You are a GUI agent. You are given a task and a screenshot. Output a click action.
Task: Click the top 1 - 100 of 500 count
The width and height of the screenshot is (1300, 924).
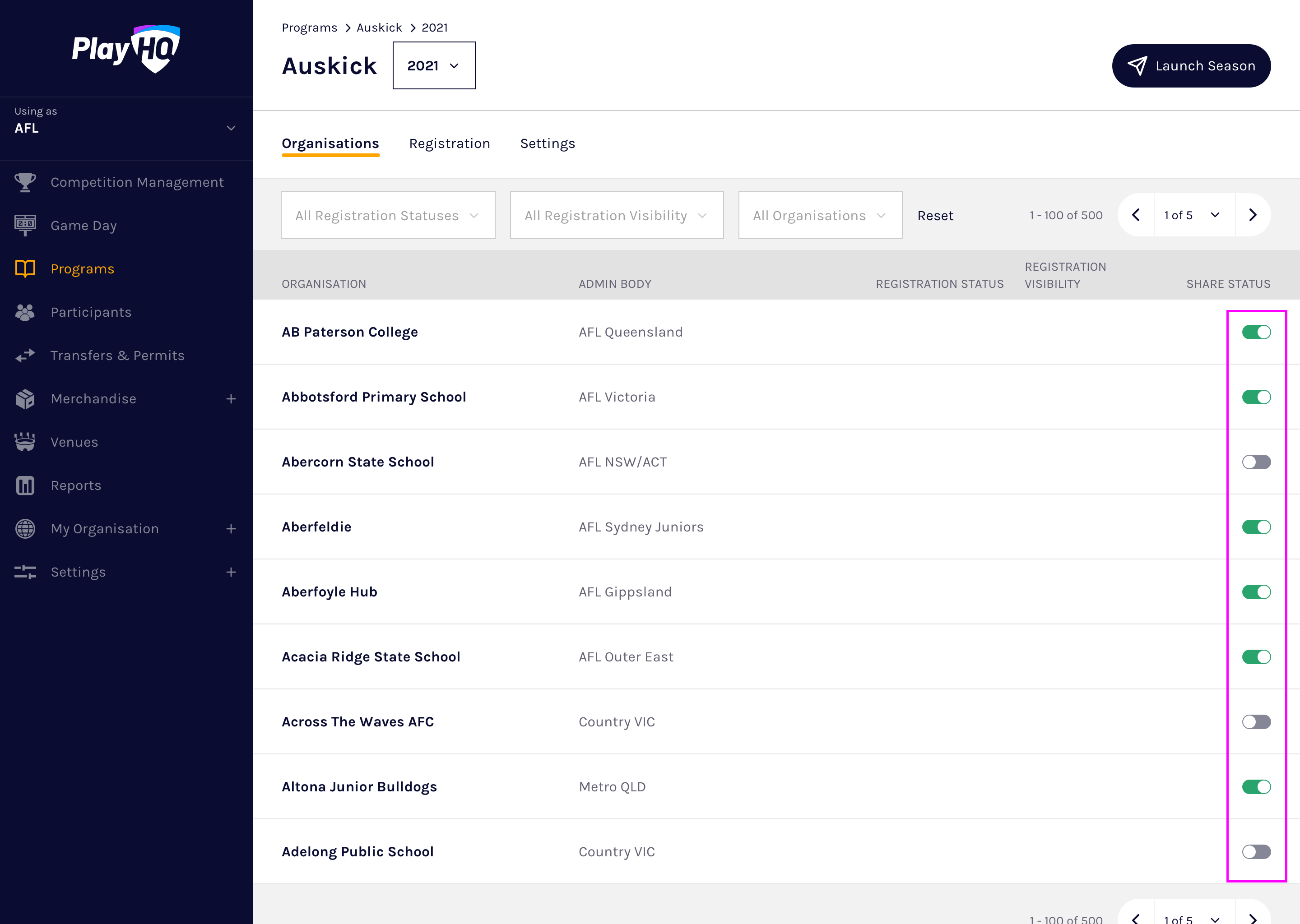[x=1065, y=215]
